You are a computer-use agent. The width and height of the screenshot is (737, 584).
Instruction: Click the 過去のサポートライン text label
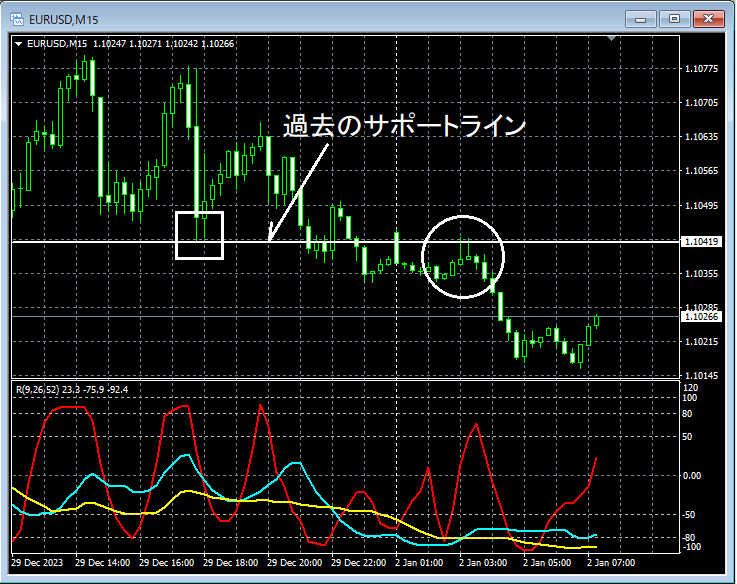point(404,126)
